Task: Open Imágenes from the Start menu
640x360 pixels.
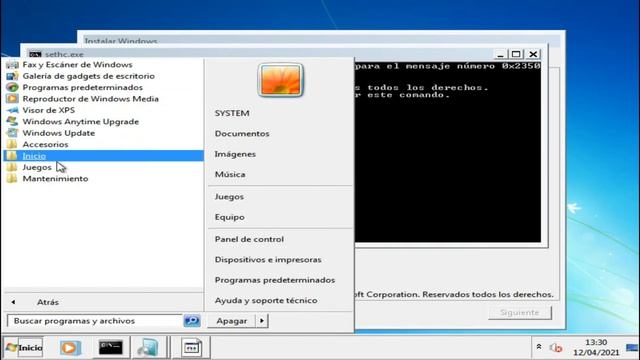Action: tap(235, 154)
